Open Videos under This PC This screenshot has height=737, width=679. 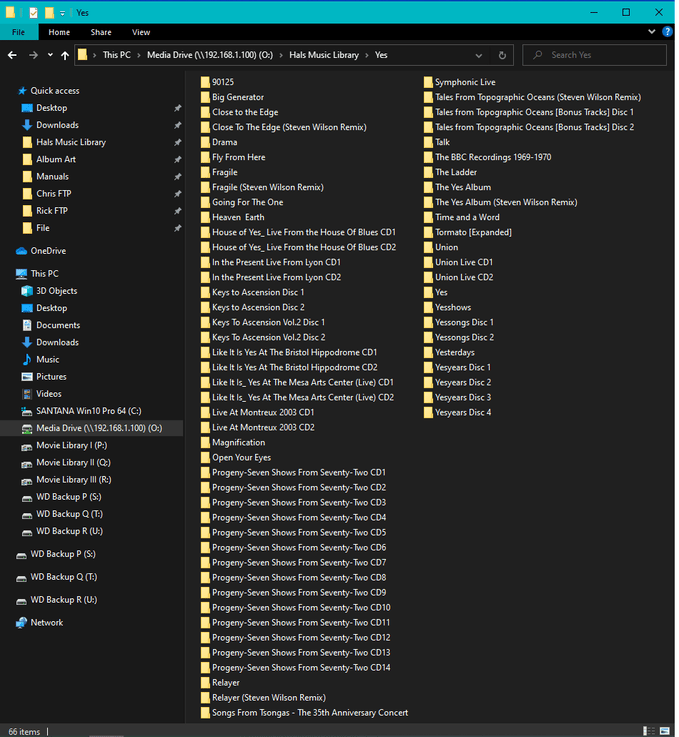(x=49, y=394)
